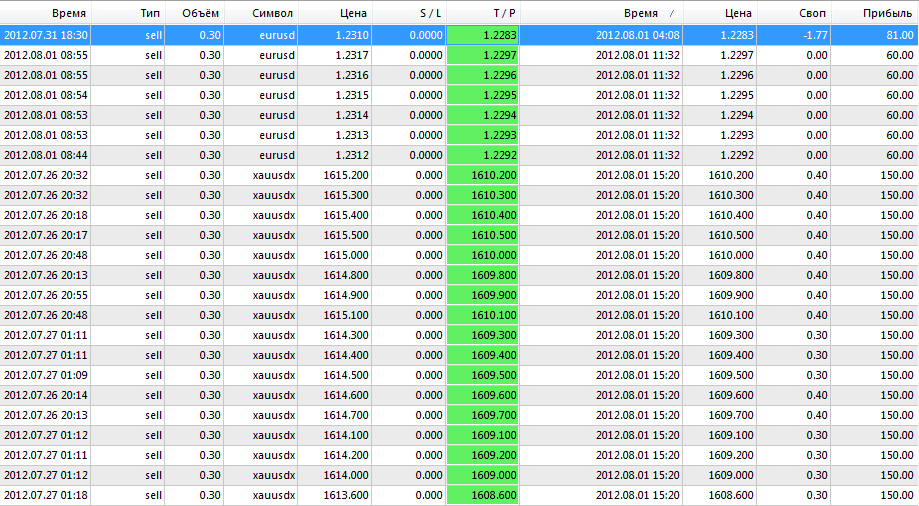Click the swap value -1.77

[x=815, y=35]
